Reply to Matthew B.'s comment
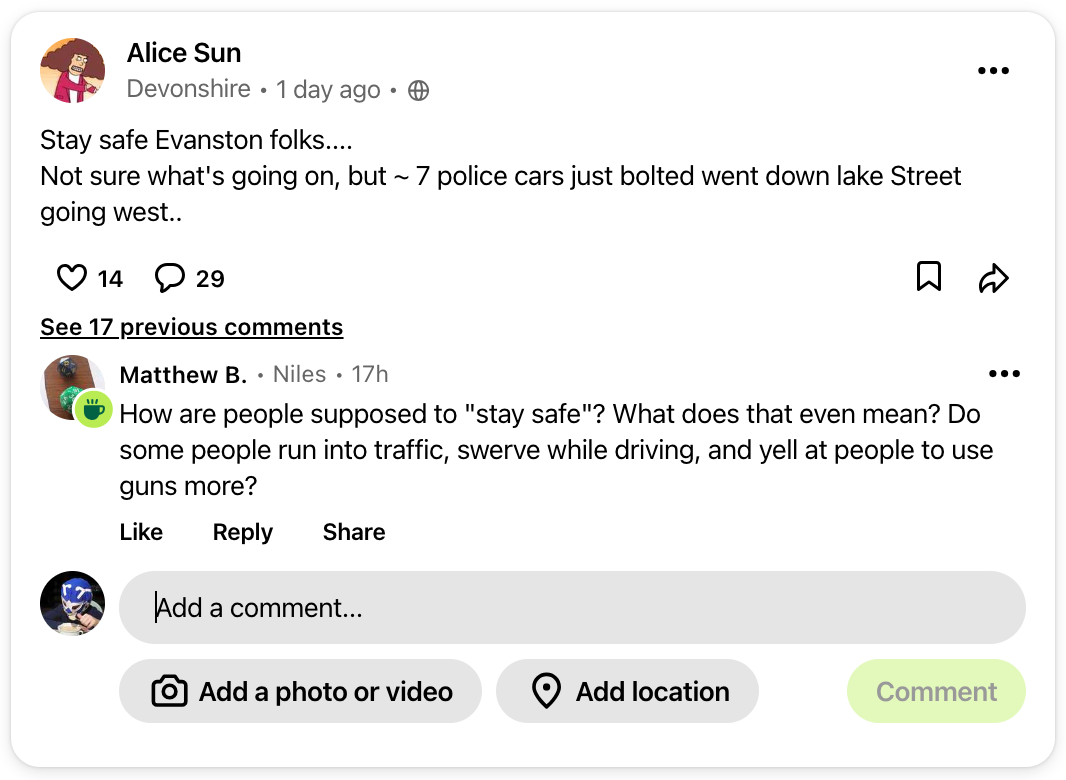The width and height of the screenshot is (1066, 780). pyautogui.click(x=243, y=532)
